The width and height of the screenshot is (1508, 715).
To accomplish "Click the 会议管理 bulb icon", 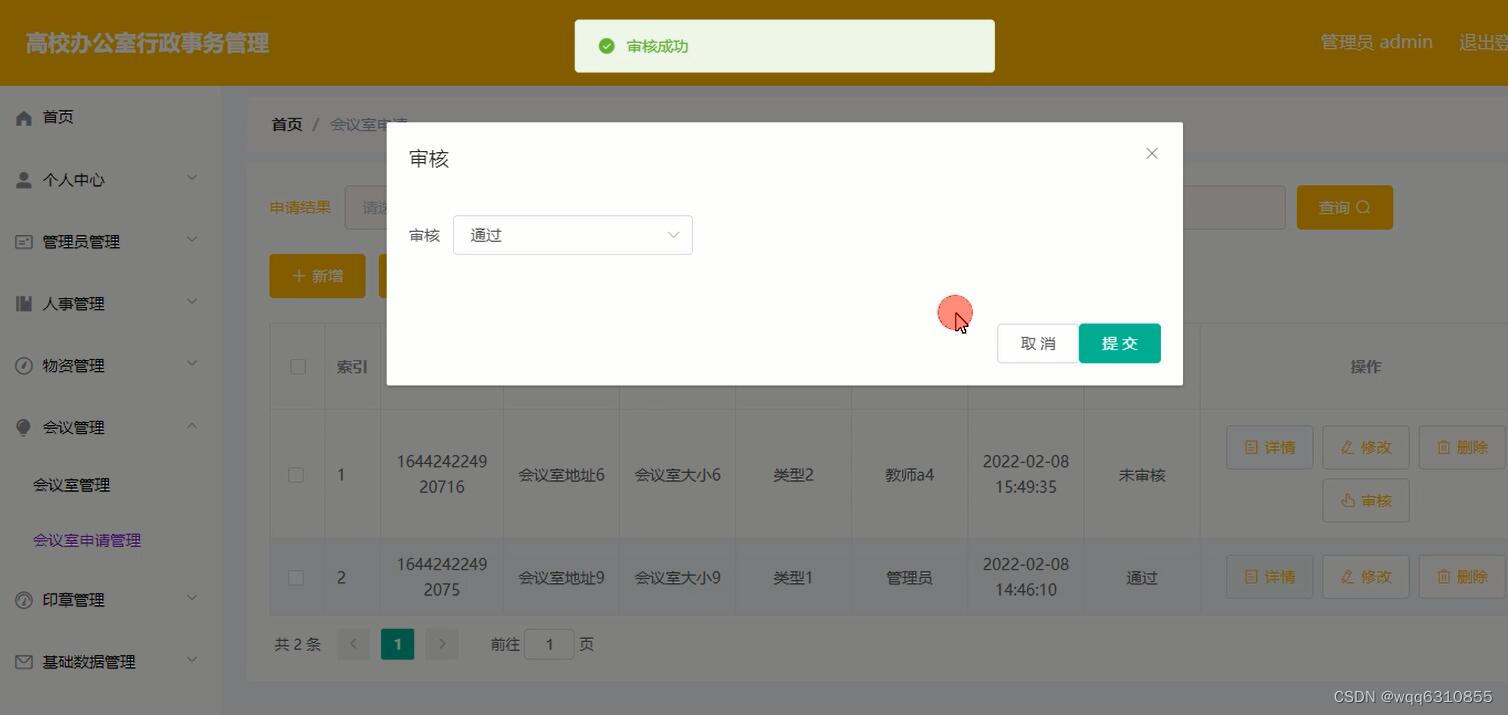I will (x=24, y=428).
